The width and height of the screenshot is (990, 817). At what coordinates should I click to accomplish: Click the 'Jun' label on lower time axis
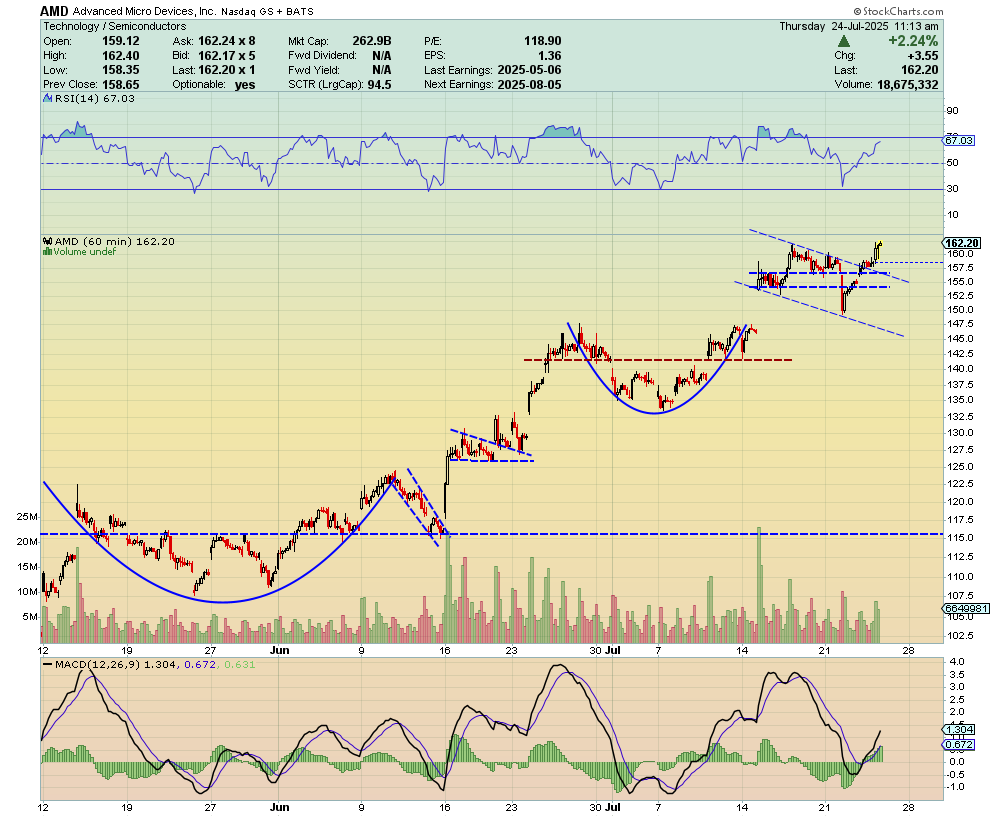click(x=279, y=807)
